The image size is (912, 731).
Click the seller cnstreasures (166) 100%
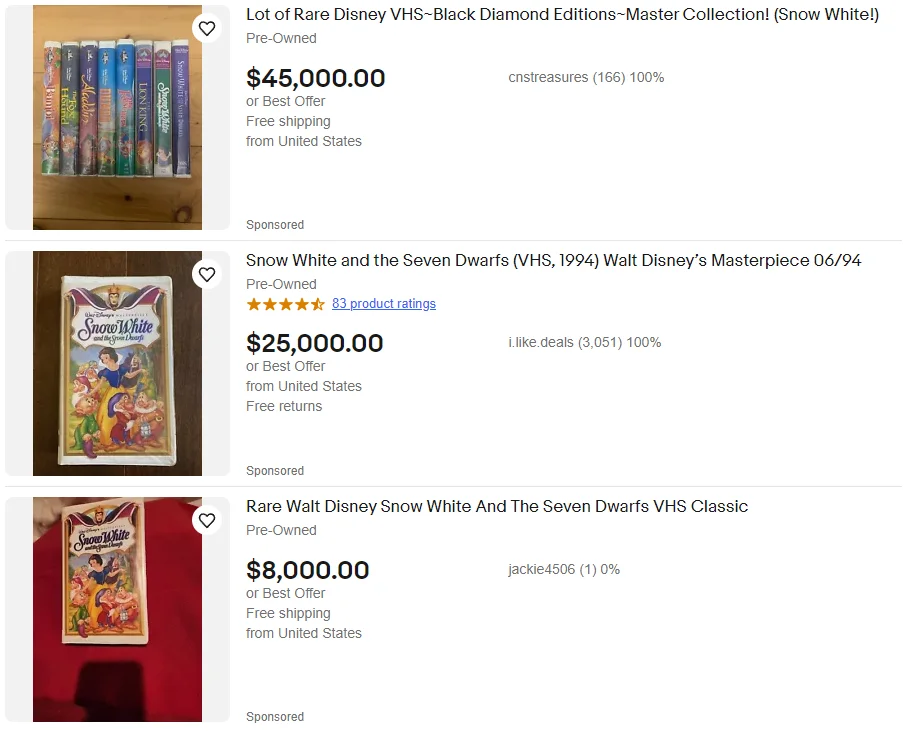[585, 78]
